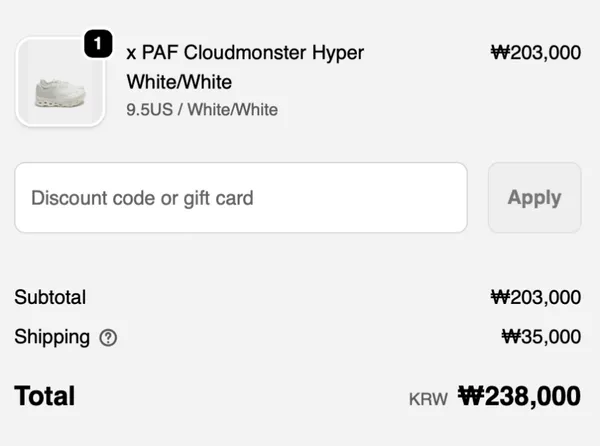Viewport: 600px width, 446px height.
Task: Click the bold Total label
Action: pos(45,396)
